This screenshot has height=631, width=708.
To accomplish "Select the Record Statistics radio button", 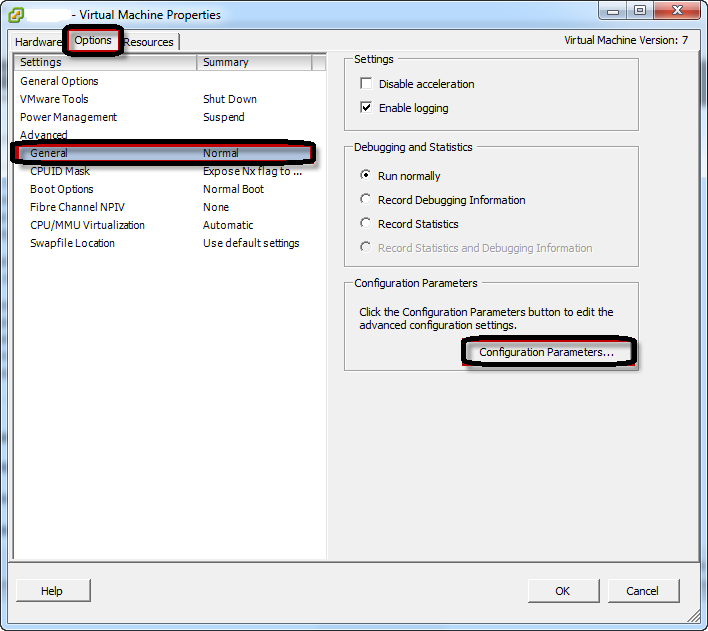I will tap(366, 224).
